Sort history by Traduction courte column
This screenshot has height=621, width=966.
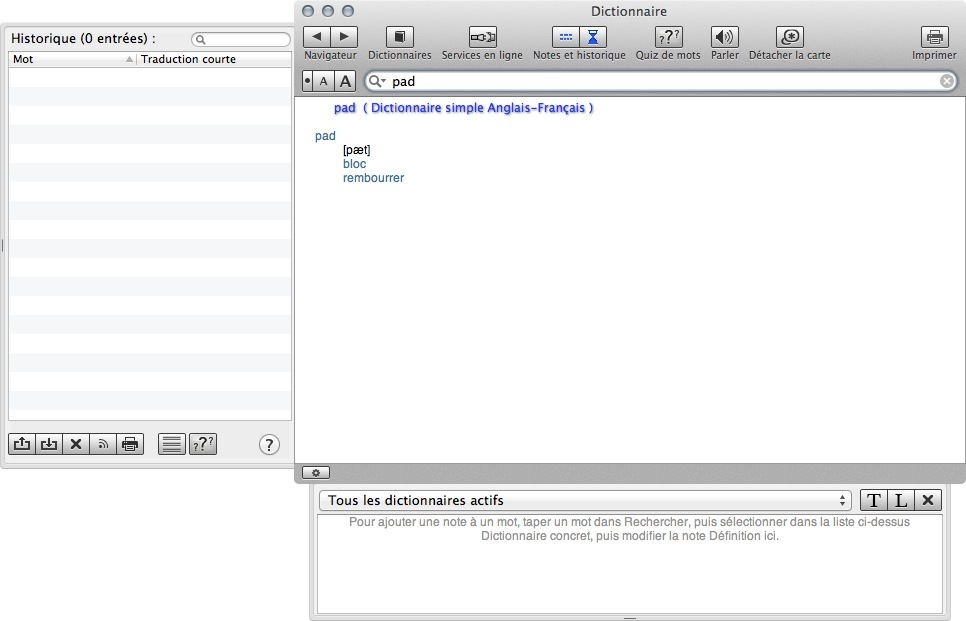point(214,59)
